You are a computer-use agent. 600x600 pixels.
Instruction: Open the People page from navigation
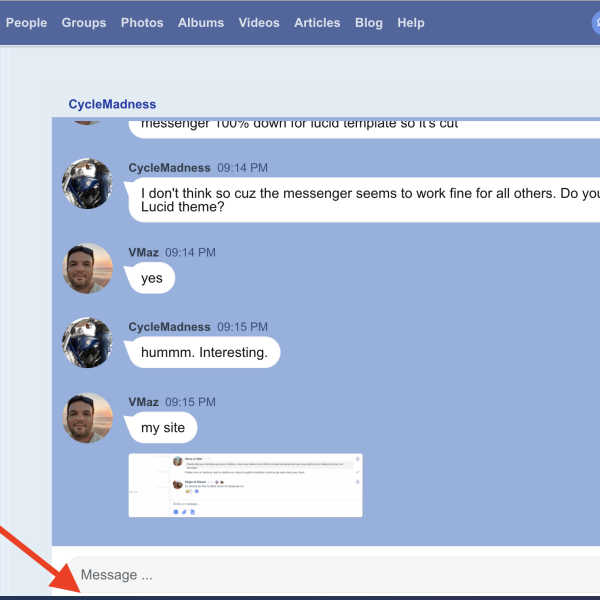point(26,22)
